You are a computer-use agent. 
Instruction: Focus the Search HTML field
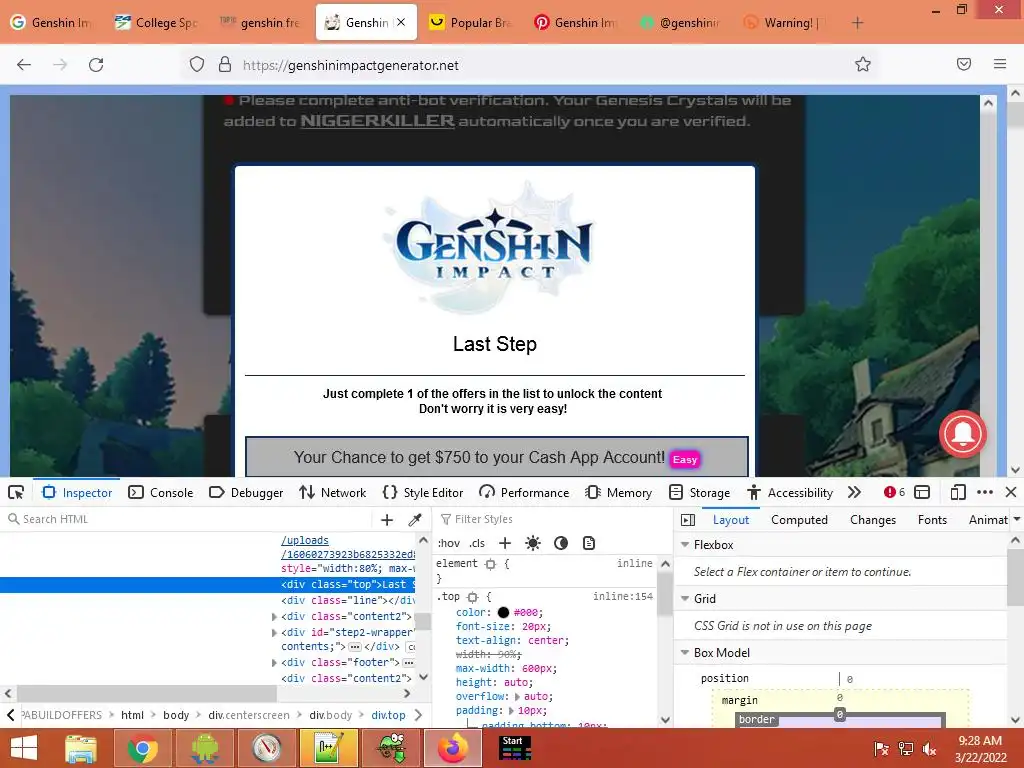tap(189, 519)
